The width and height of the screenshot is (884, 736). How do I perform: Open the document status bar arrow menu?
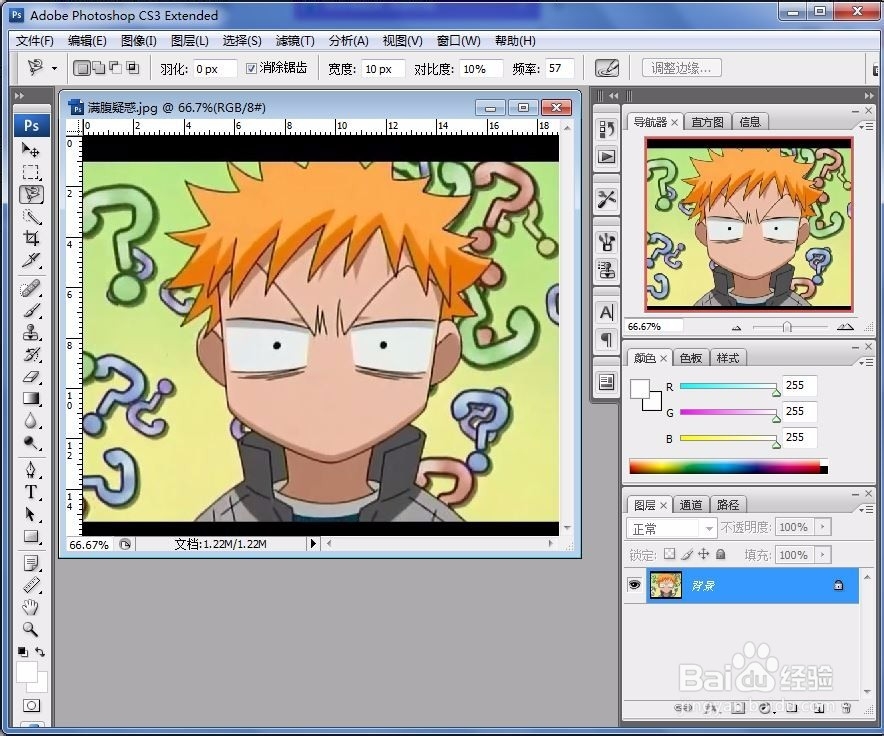pos(313,544)
